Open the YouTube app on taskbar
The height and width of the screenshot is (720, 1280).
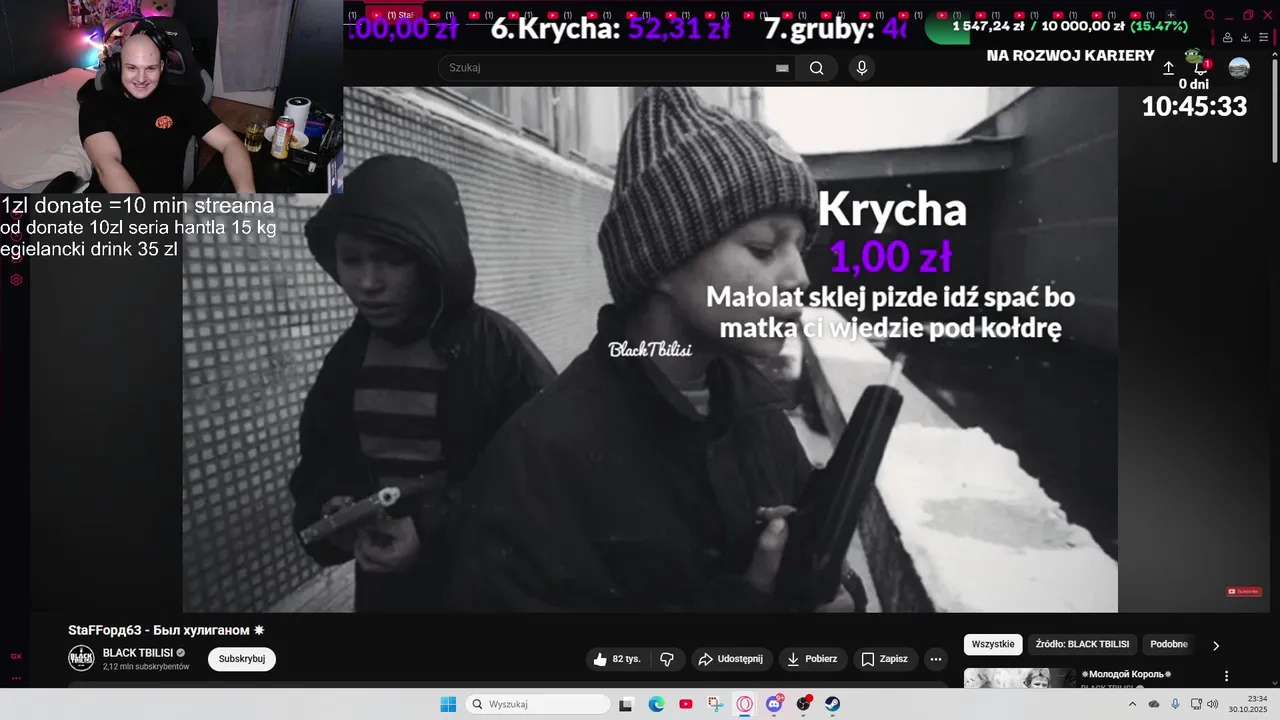pyautogui.click(x=685, y=704)
